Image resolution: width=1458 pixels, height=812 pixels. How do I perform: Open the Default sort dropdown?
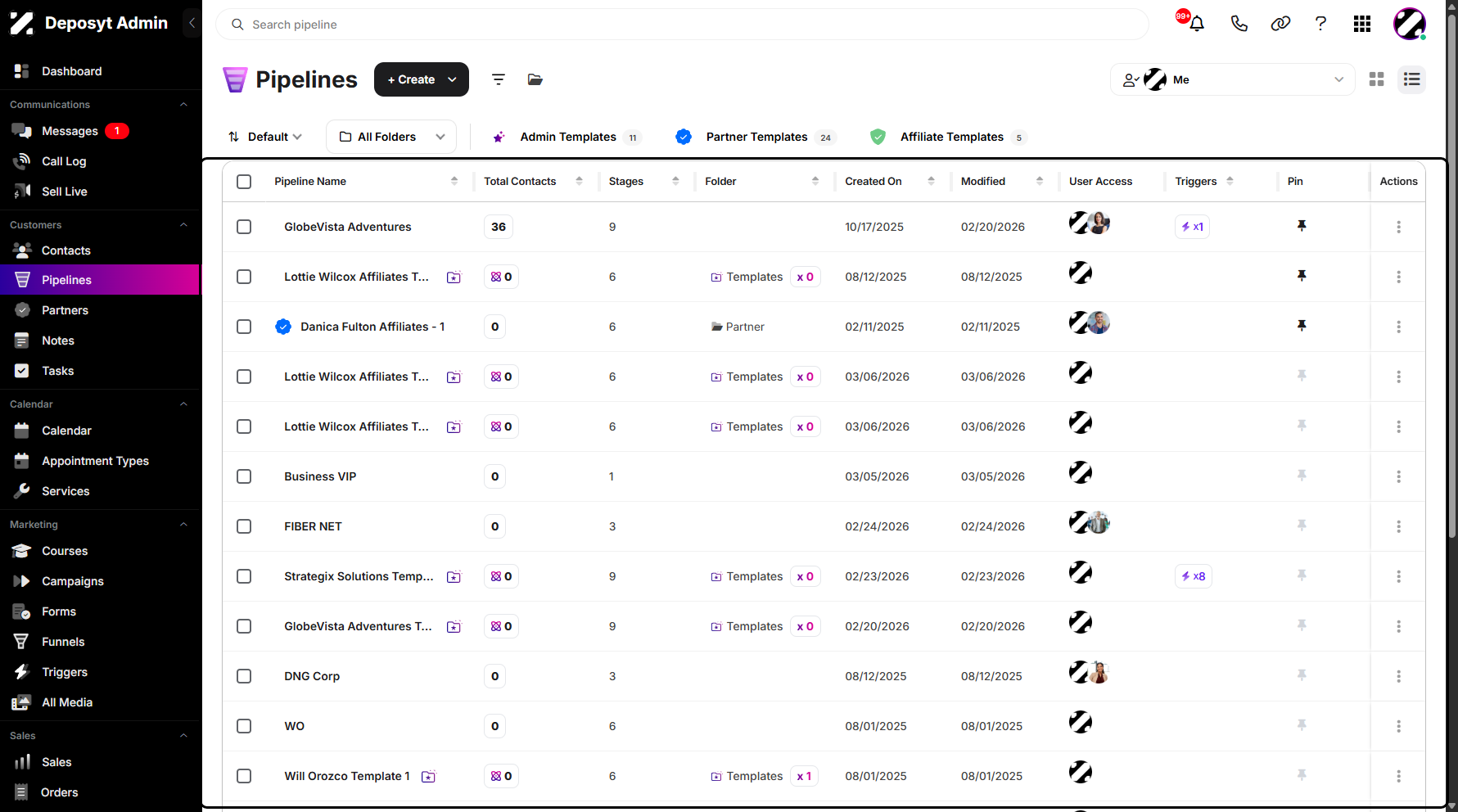(x=265, y=137)
